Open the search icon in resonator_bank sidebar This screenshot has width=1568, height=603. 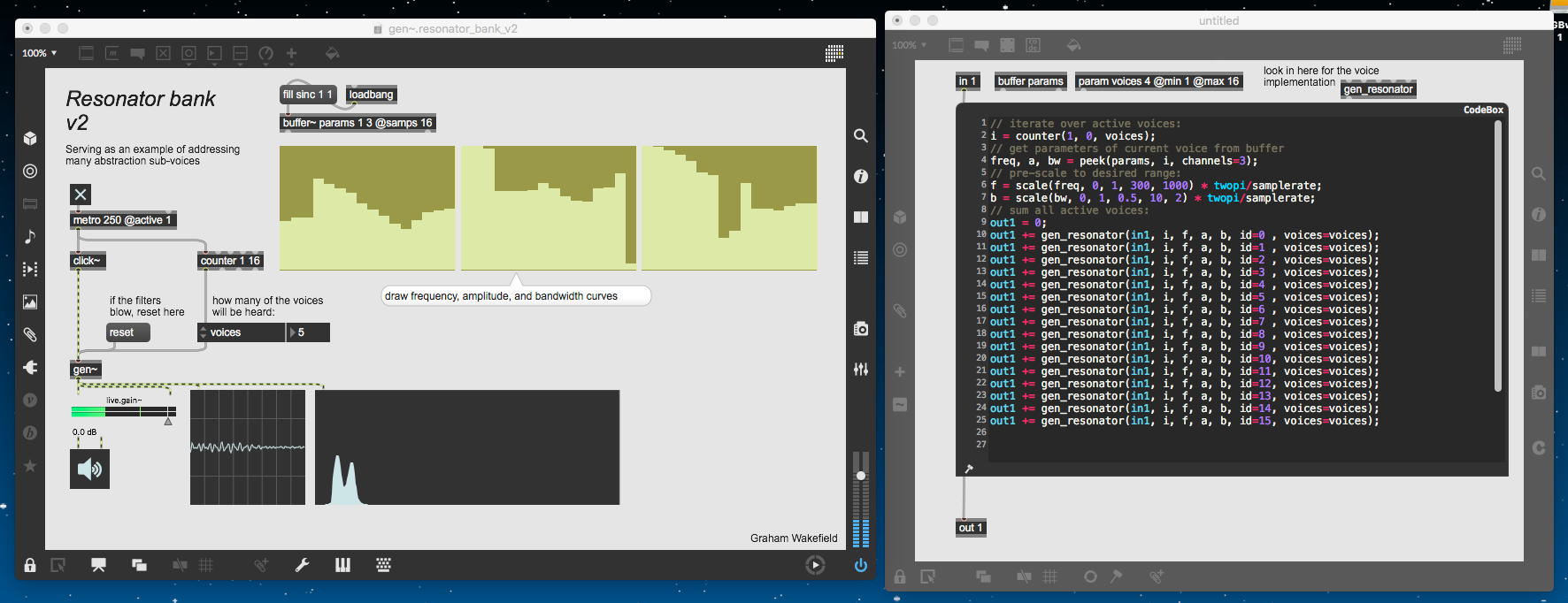[860, 135]
